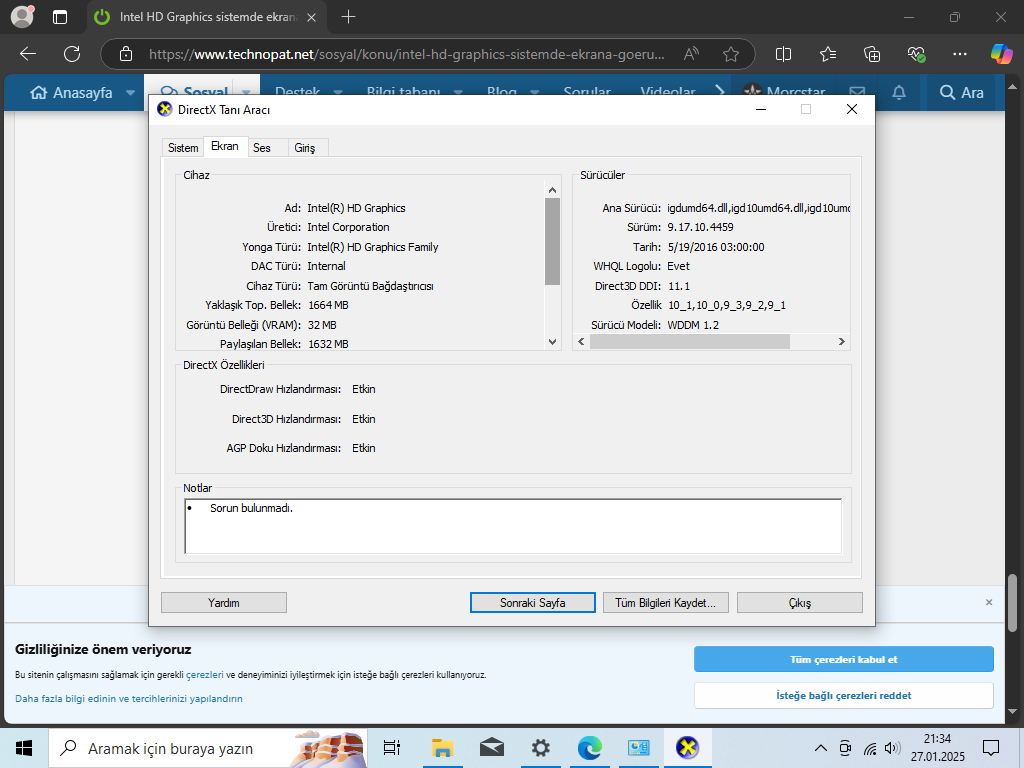1024x768 pixels.
Task: View site information lock icon
Action: tap(125, 54)
